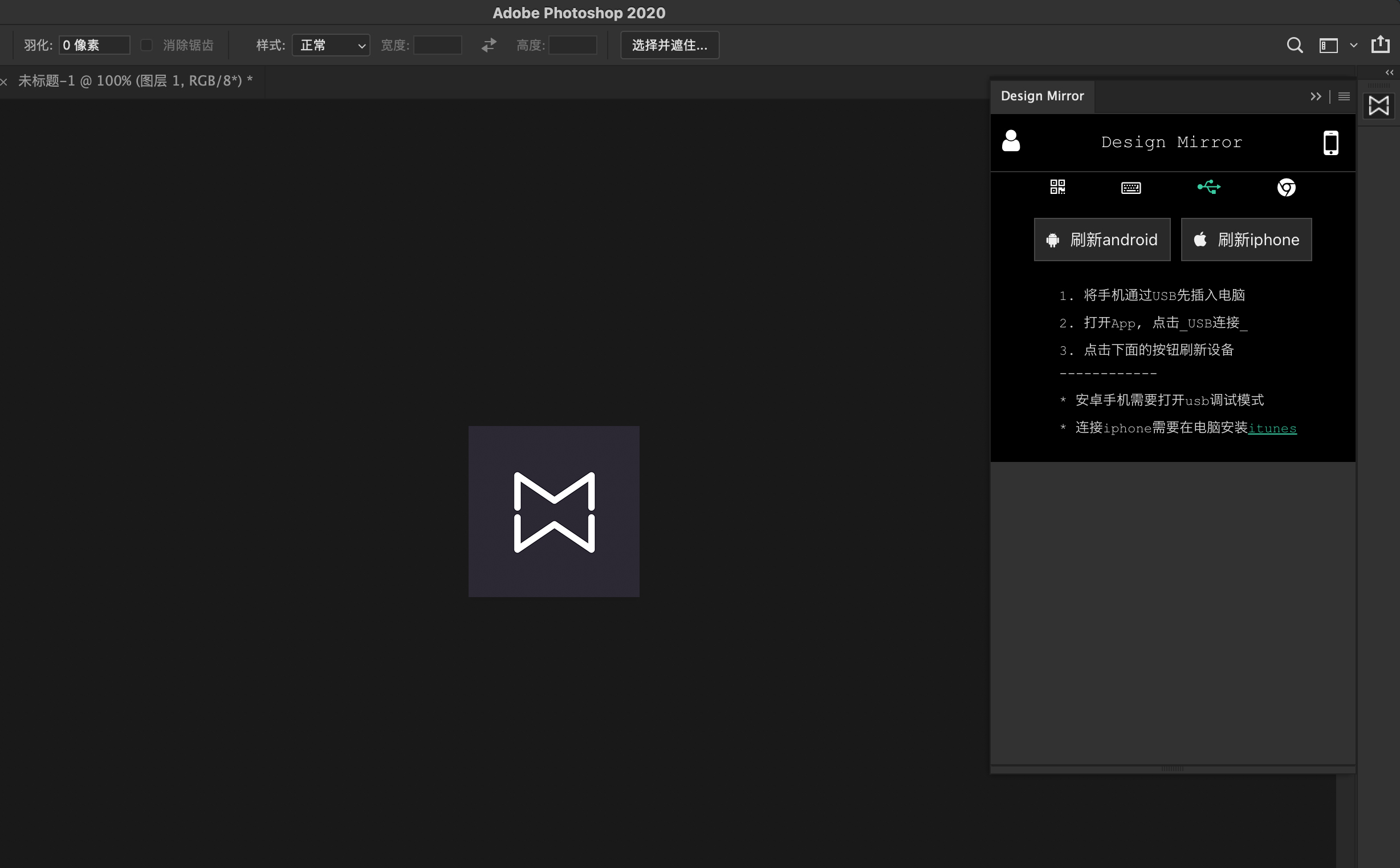
Task: Switch to the Design Mirror panel tab
Action: coord(1042,96)
